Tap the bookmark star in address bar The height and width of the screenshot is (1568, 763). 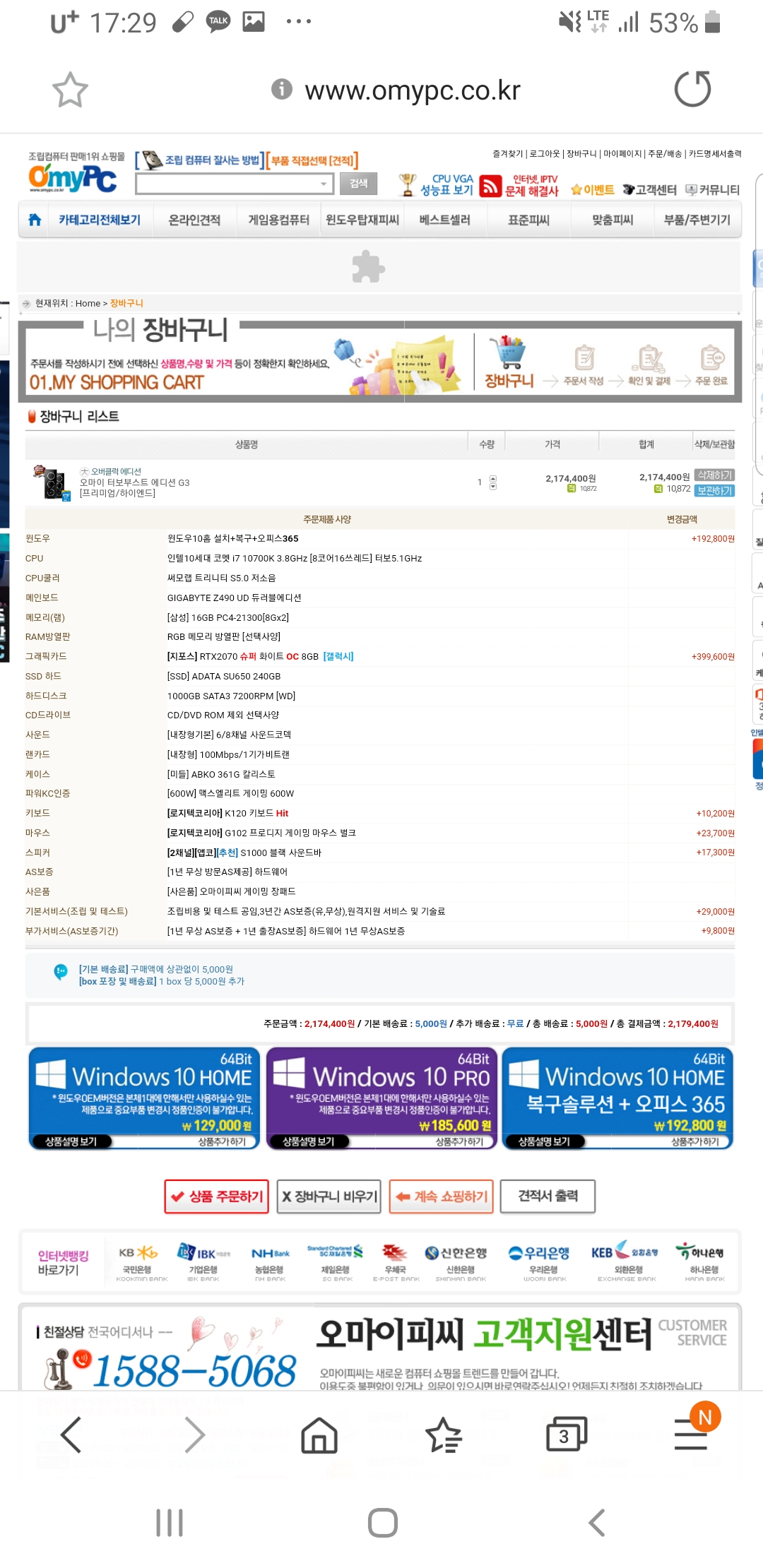coord(70,90)
